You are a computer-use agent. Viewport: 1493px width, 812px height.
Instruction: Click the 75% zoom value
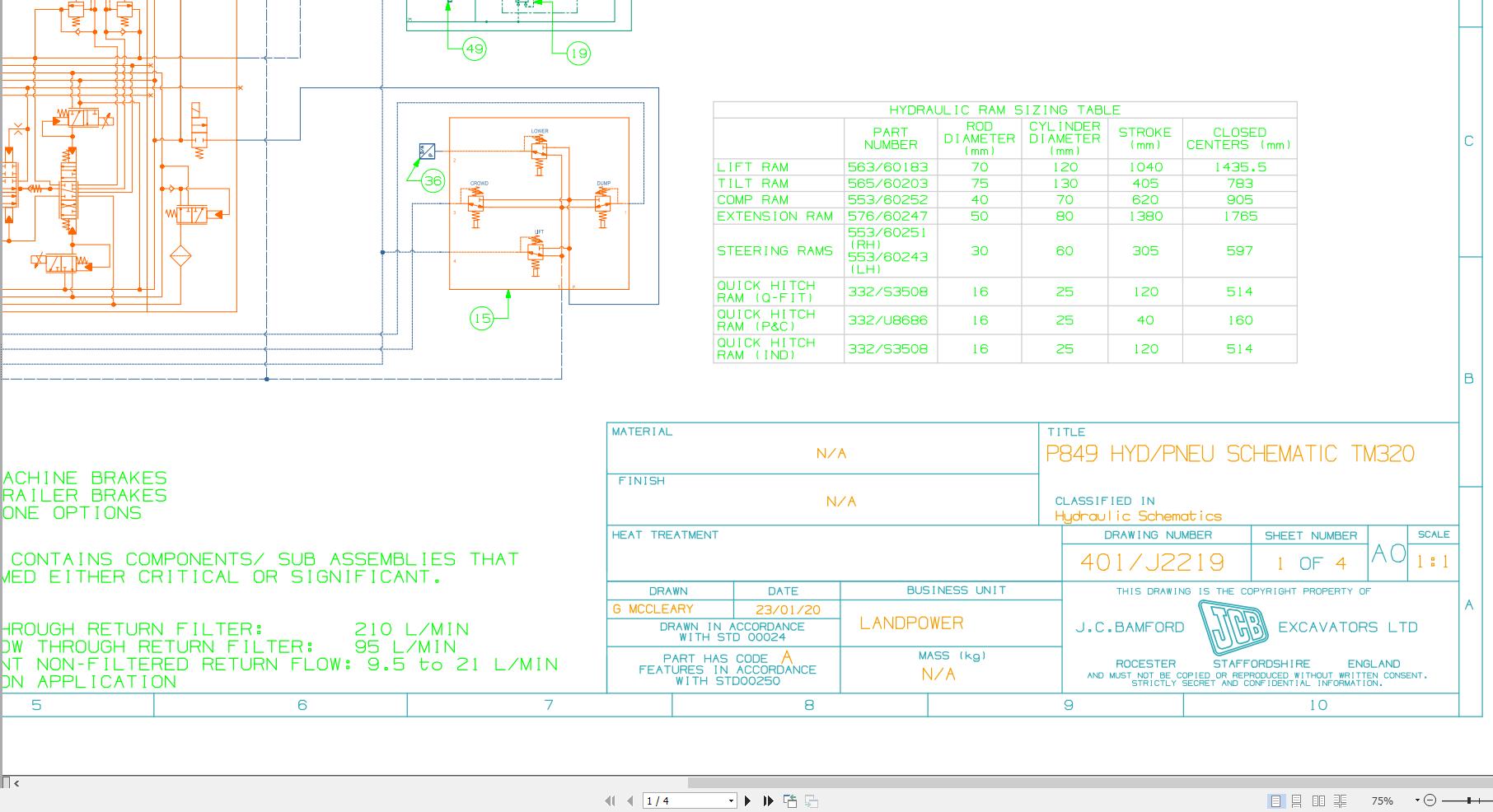(1383, 800)
